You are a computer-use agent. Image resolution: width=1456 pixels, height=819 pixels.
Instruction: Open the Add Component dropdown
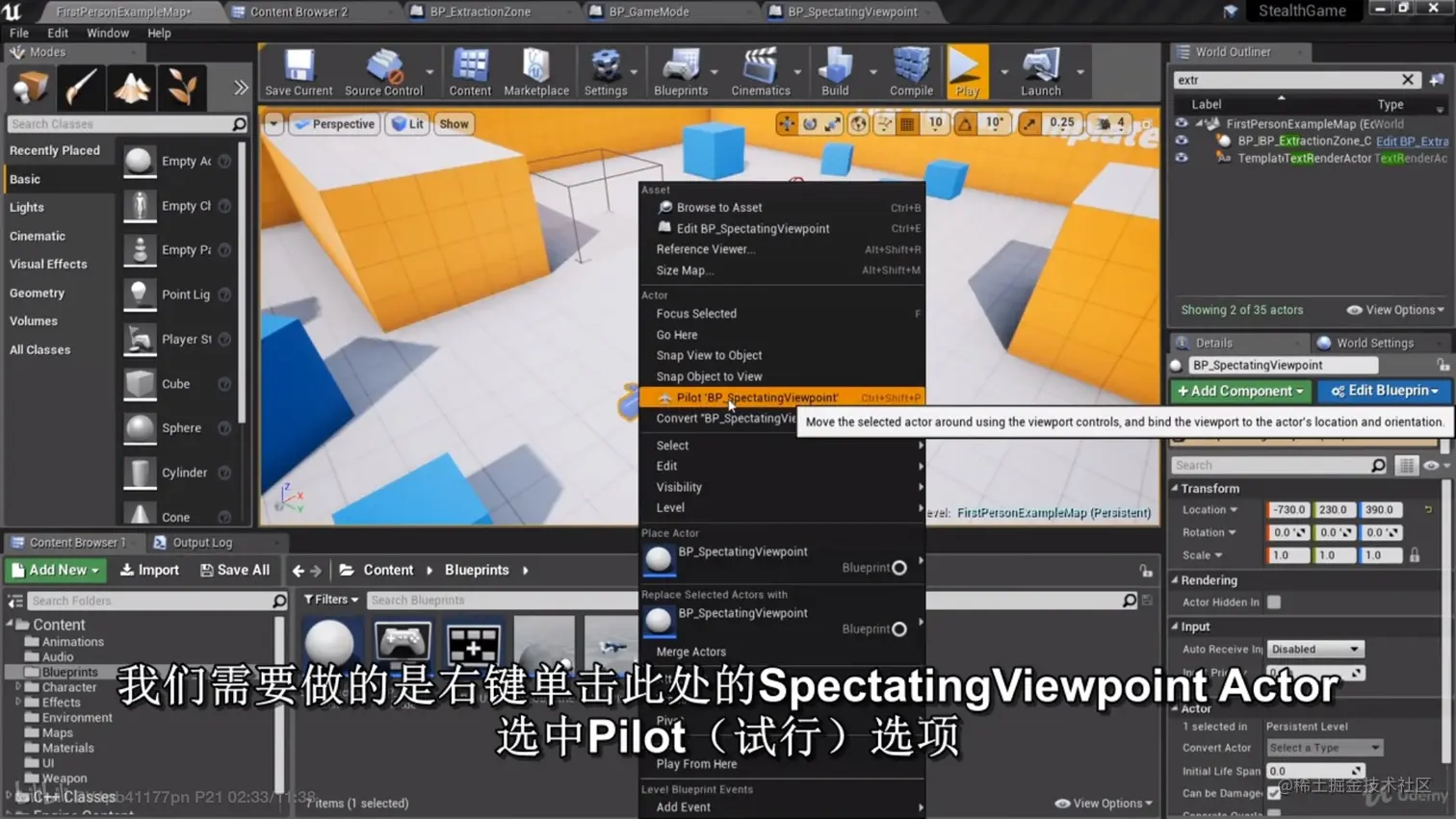(1240, 391)
